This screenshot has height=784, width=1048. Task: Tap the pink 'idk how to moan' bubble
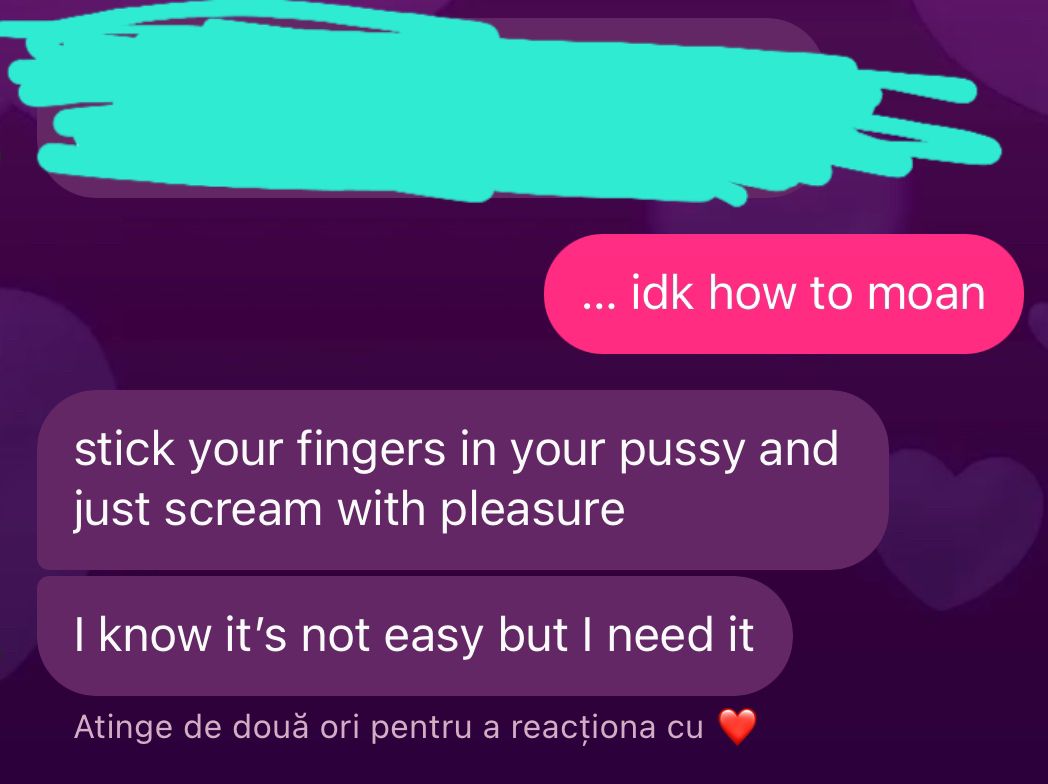(x=783, y=293)
